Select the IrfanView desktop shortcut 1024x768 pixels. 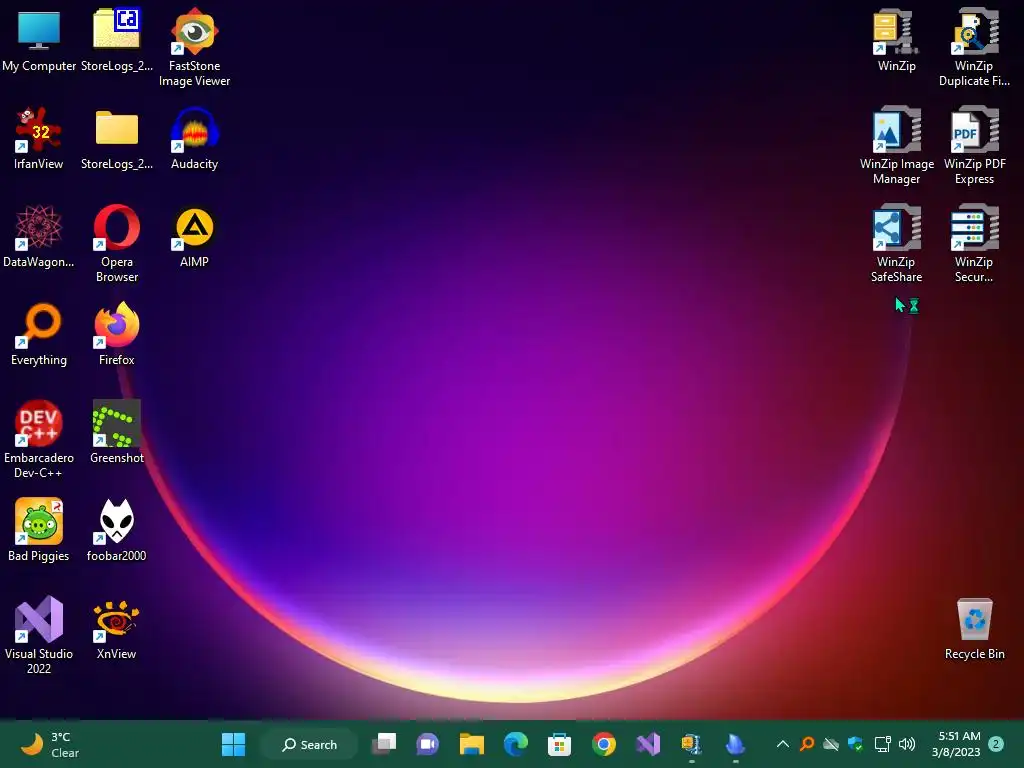(39, 138)
